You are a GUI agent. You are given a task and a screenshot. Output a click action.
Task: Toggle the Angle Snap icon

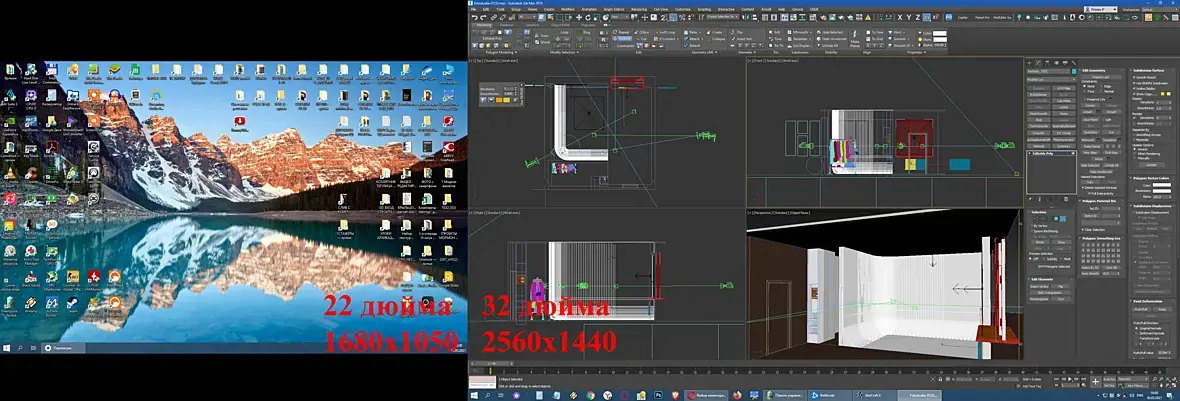673,17
